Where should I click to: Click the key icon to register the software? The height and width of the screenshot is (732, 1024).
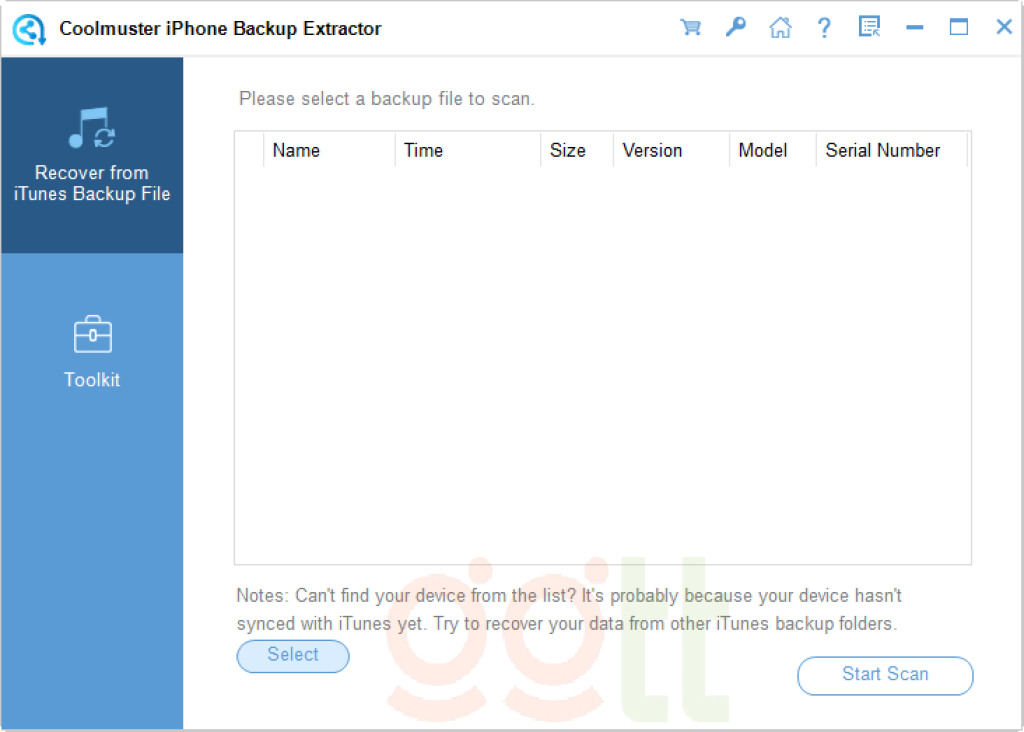(x=736, y=27)
